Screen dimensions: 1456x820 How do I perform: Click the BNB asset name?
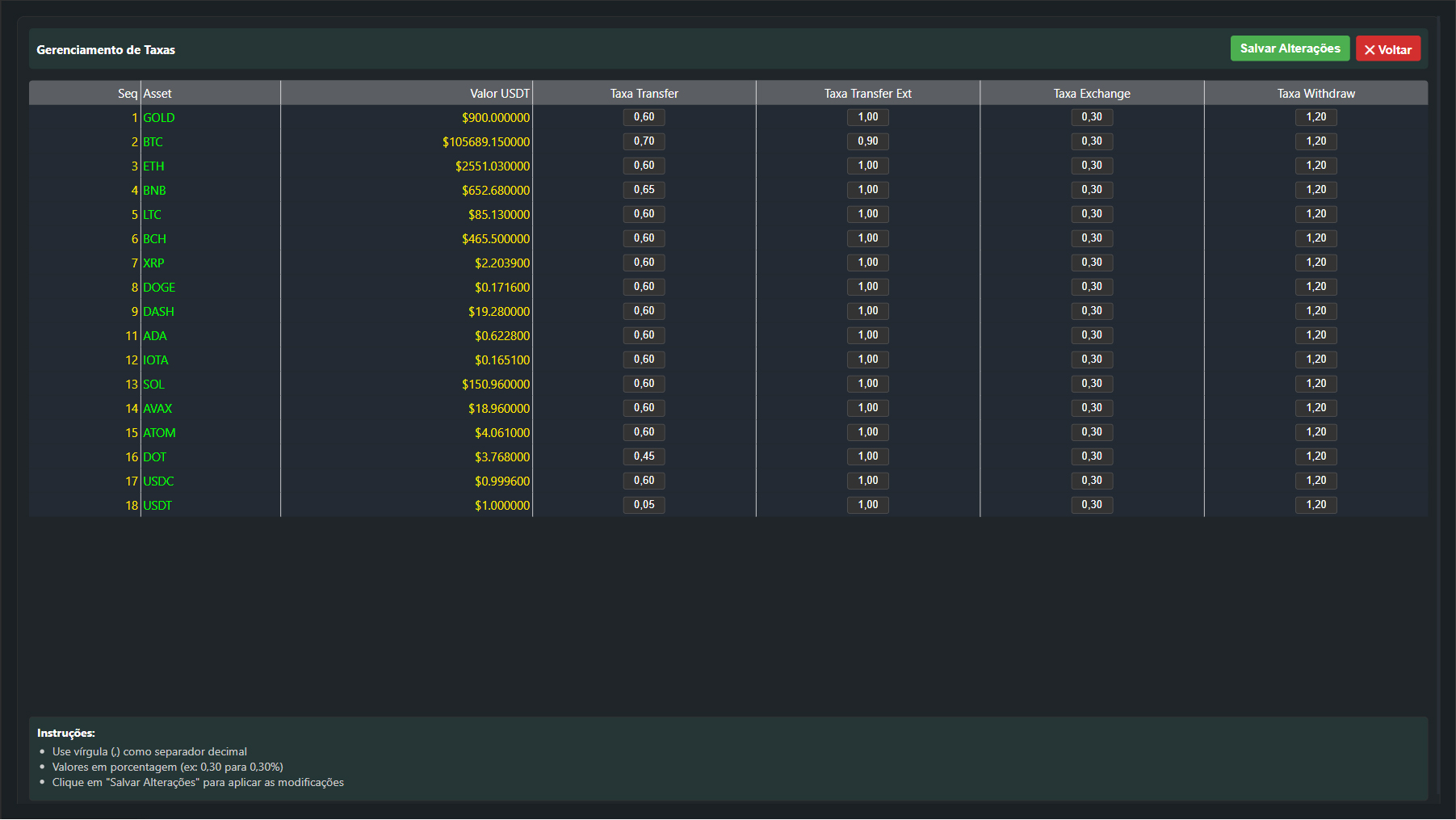point(154,191)
